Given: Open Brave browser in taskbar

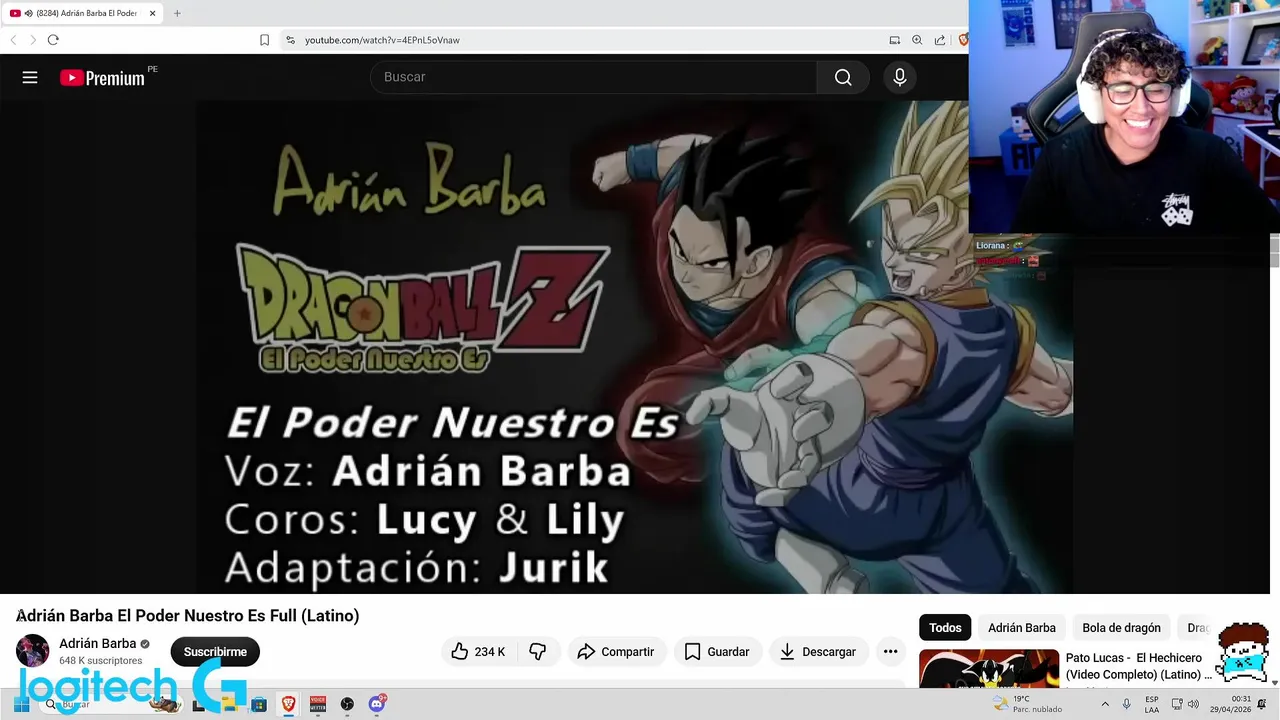Looking at the screenshot, I should click(x=289, y=705).
